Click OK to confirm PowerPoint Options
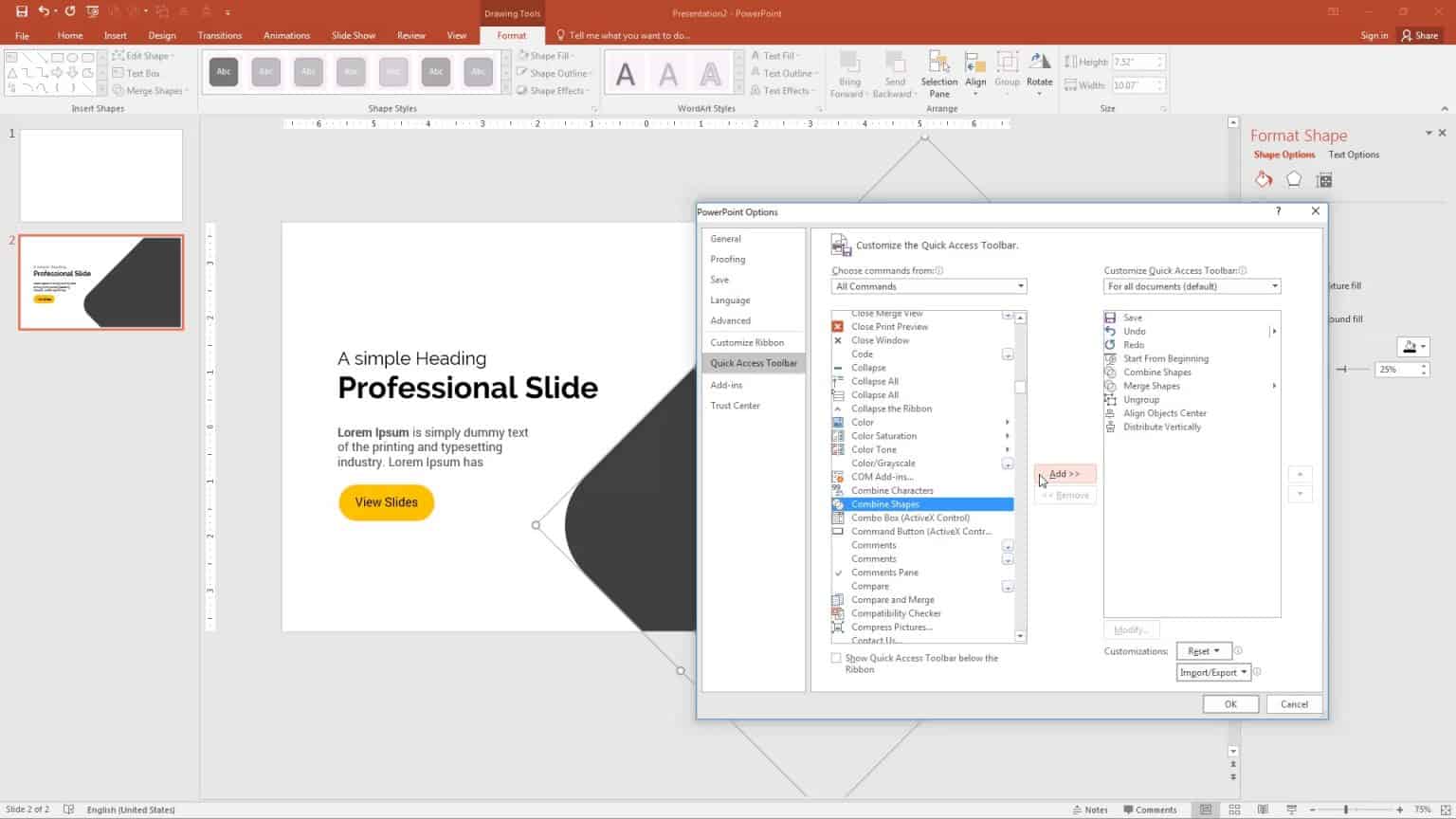Image resolution: width=1456 pixels, height=819 pixels. coord(1229,703)
